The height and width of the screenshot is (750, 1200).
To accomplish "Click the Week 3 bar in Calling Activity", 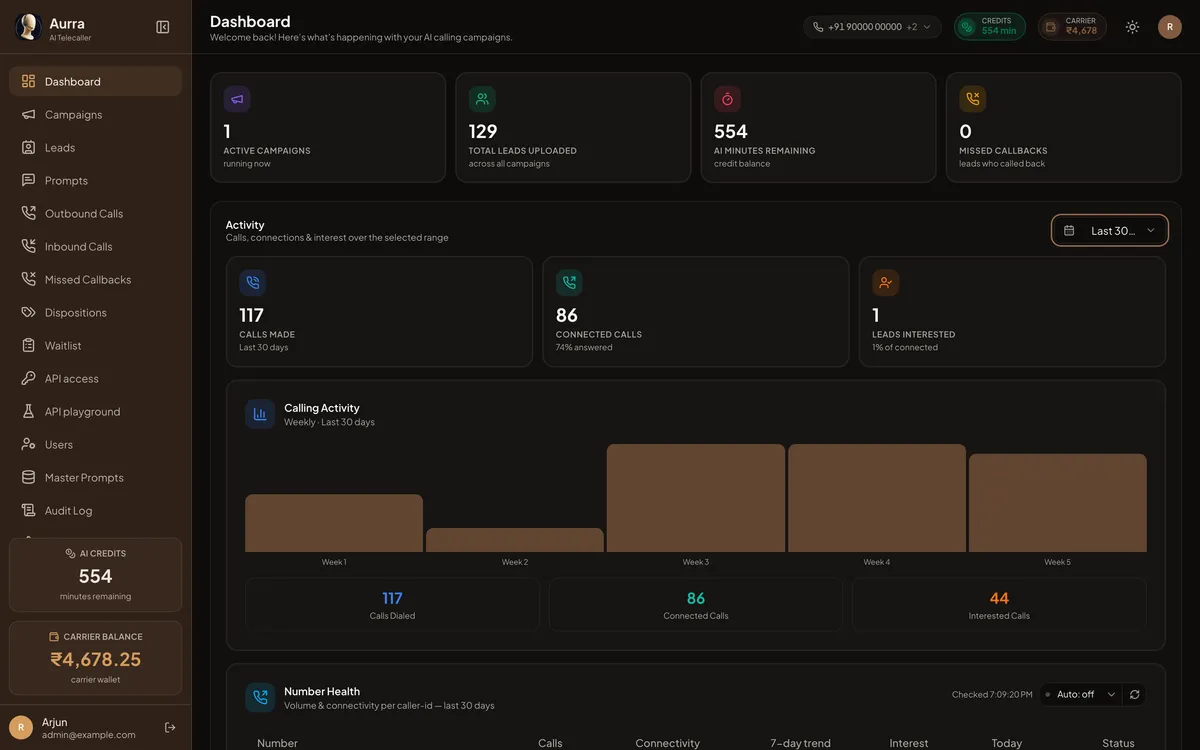I will point(696,498).
